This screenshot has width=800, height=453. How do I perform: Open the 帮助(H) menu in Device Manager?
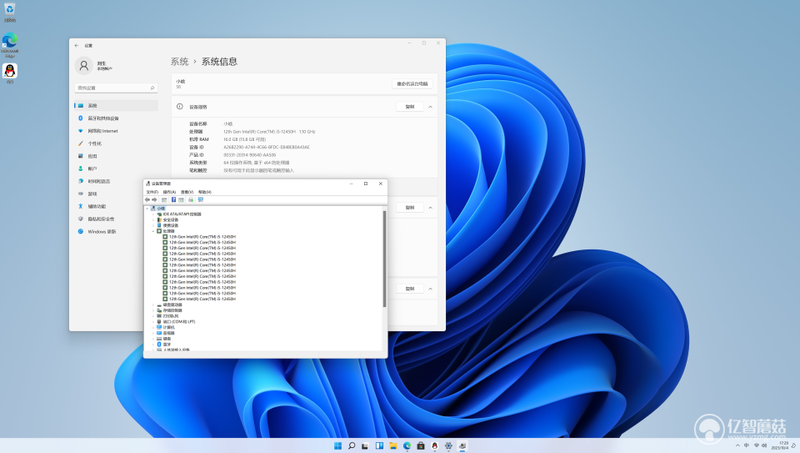pos(205,192)
